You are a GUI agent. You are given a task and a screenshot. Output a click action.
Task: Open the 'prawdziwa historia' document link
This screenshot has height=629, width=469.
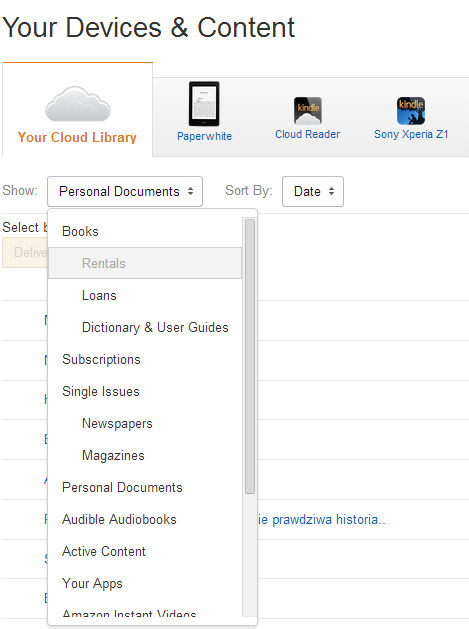(x=322, y=519)
